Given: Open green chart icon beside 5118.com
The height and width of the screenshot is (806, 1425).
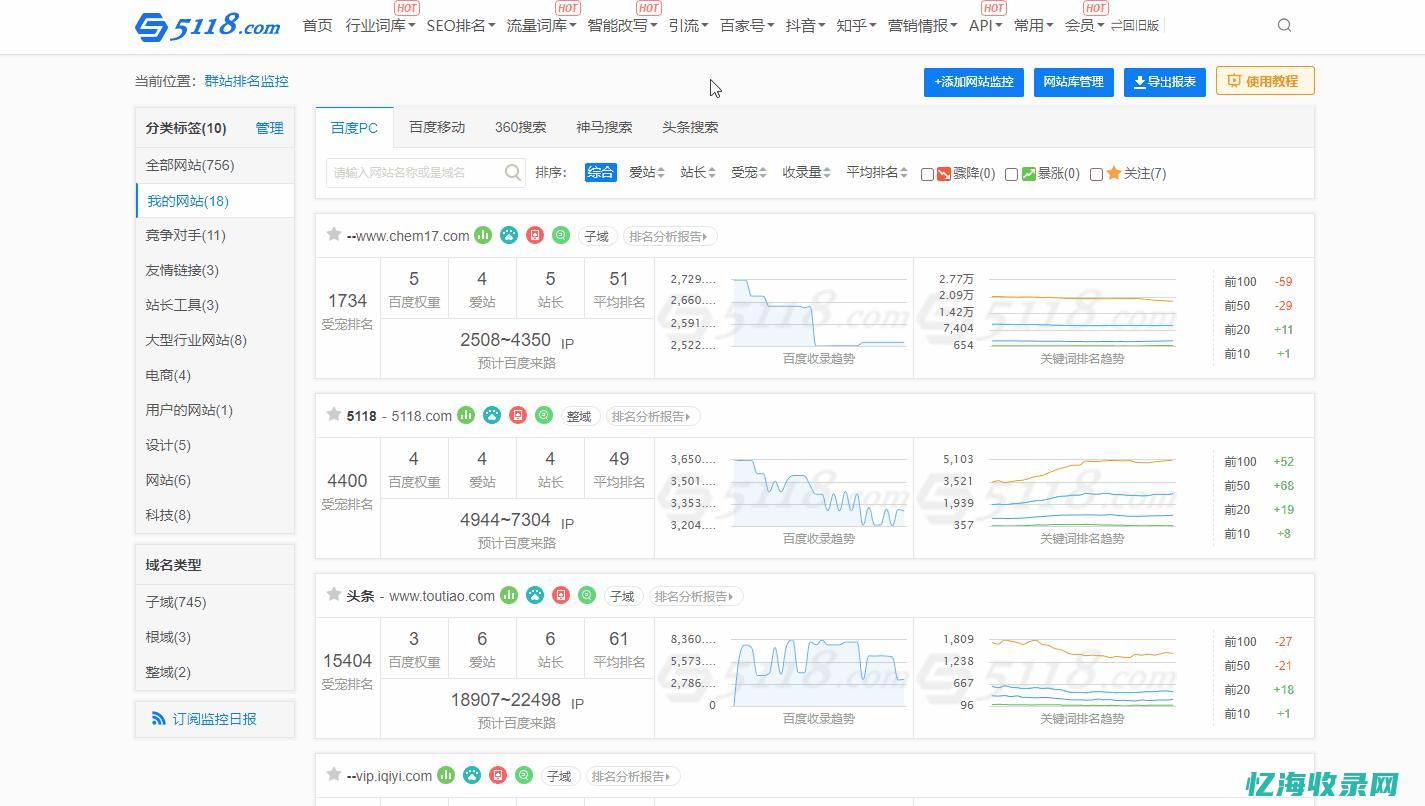Looking at the screenshot, I should [x=466, y=415].
